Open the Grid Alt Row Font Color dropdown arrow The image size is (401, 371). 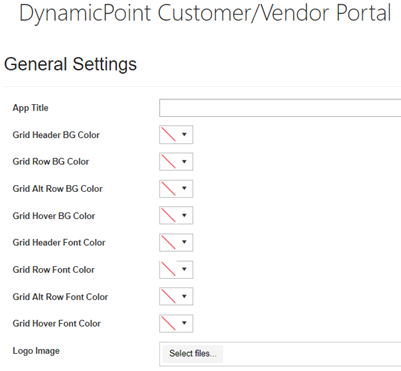[184, 296]
